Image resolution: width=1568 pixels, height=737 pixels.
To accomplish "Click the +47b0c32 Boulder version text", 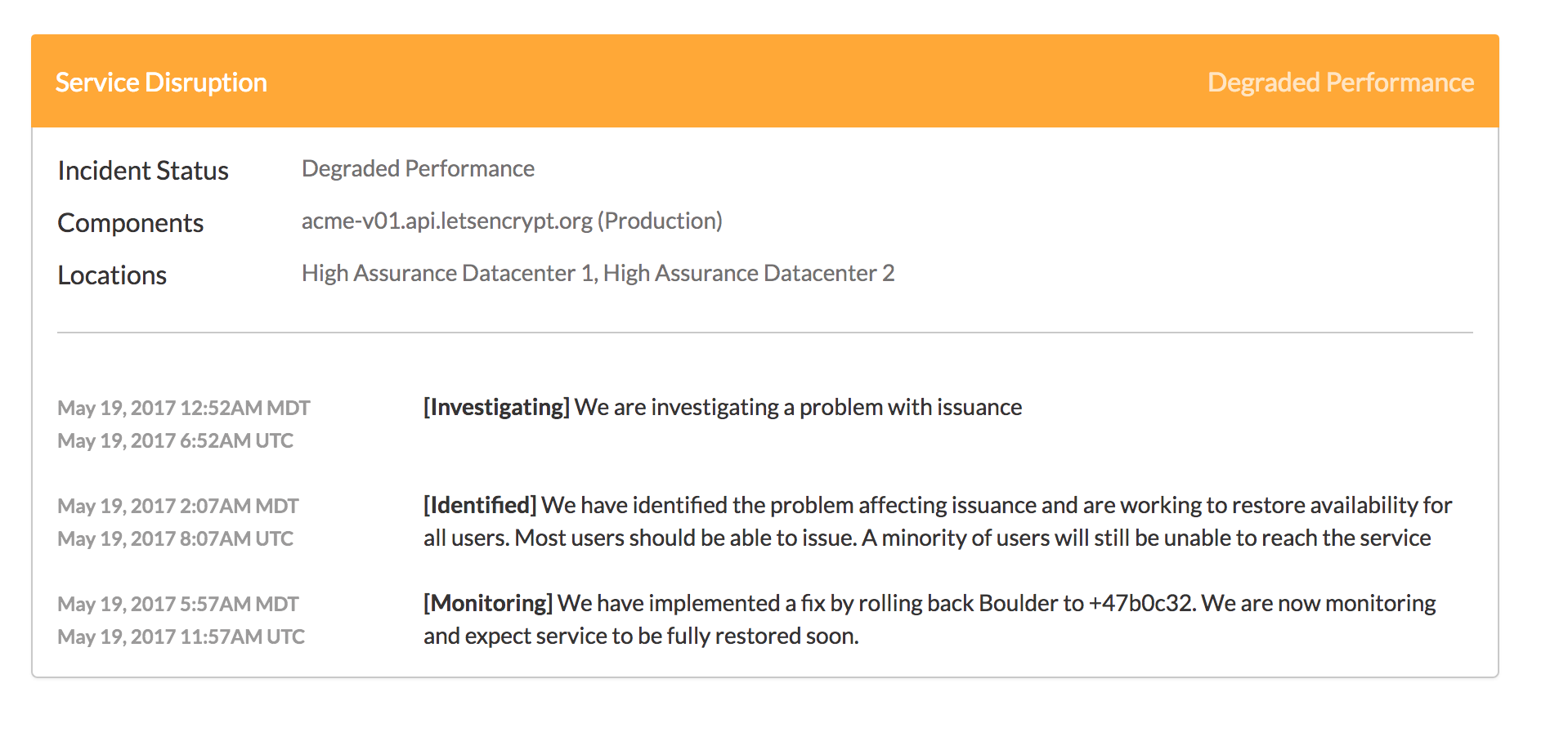I will pyautogui.click(x=1142, y=603).
